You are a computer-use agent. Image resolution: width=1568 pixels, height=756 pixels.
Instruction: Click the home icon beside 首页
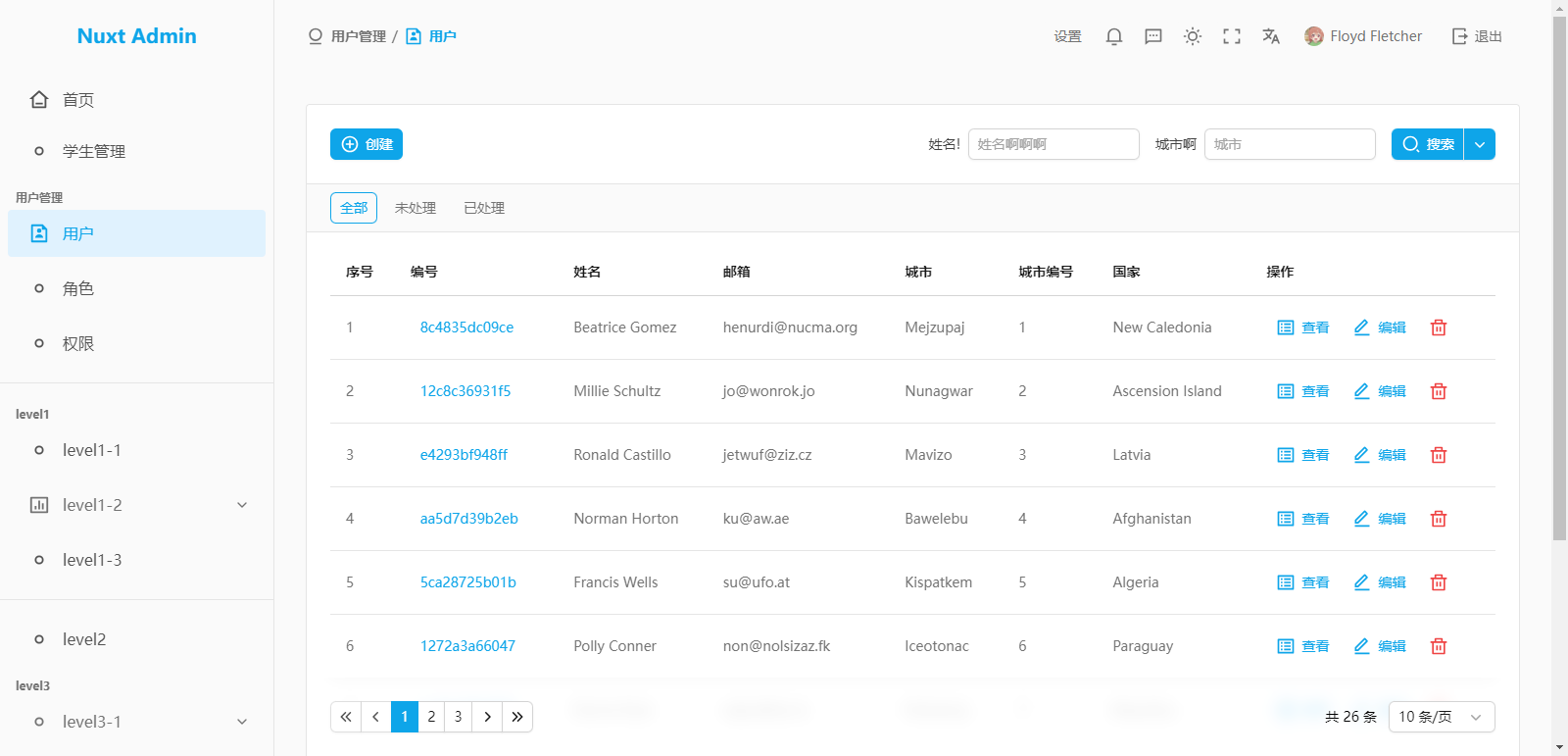coord(39,99)
